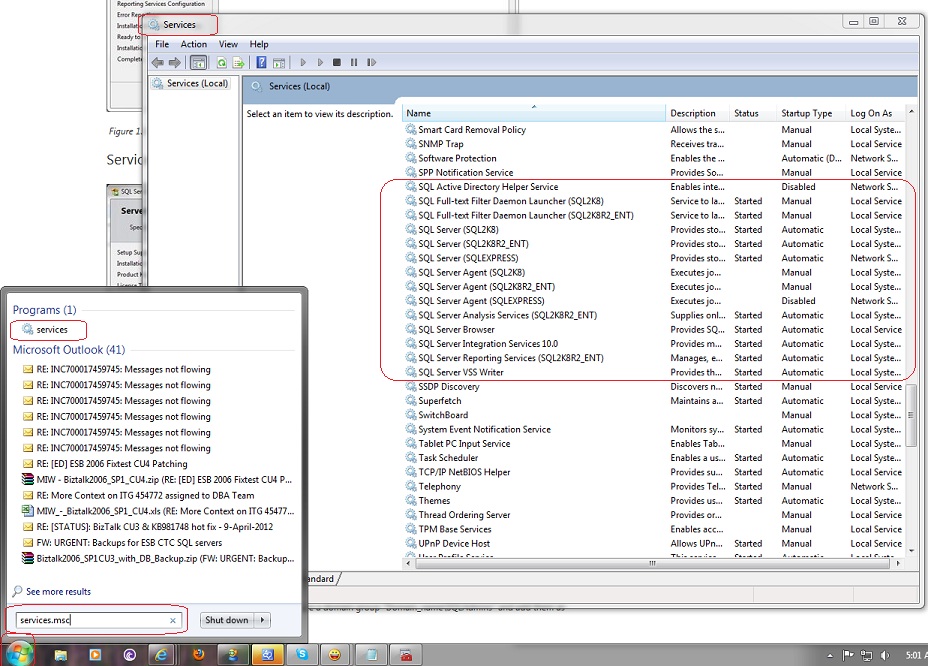Open the Help menu
The width and height of the screenshot is (928, 666).
[259, 44]
